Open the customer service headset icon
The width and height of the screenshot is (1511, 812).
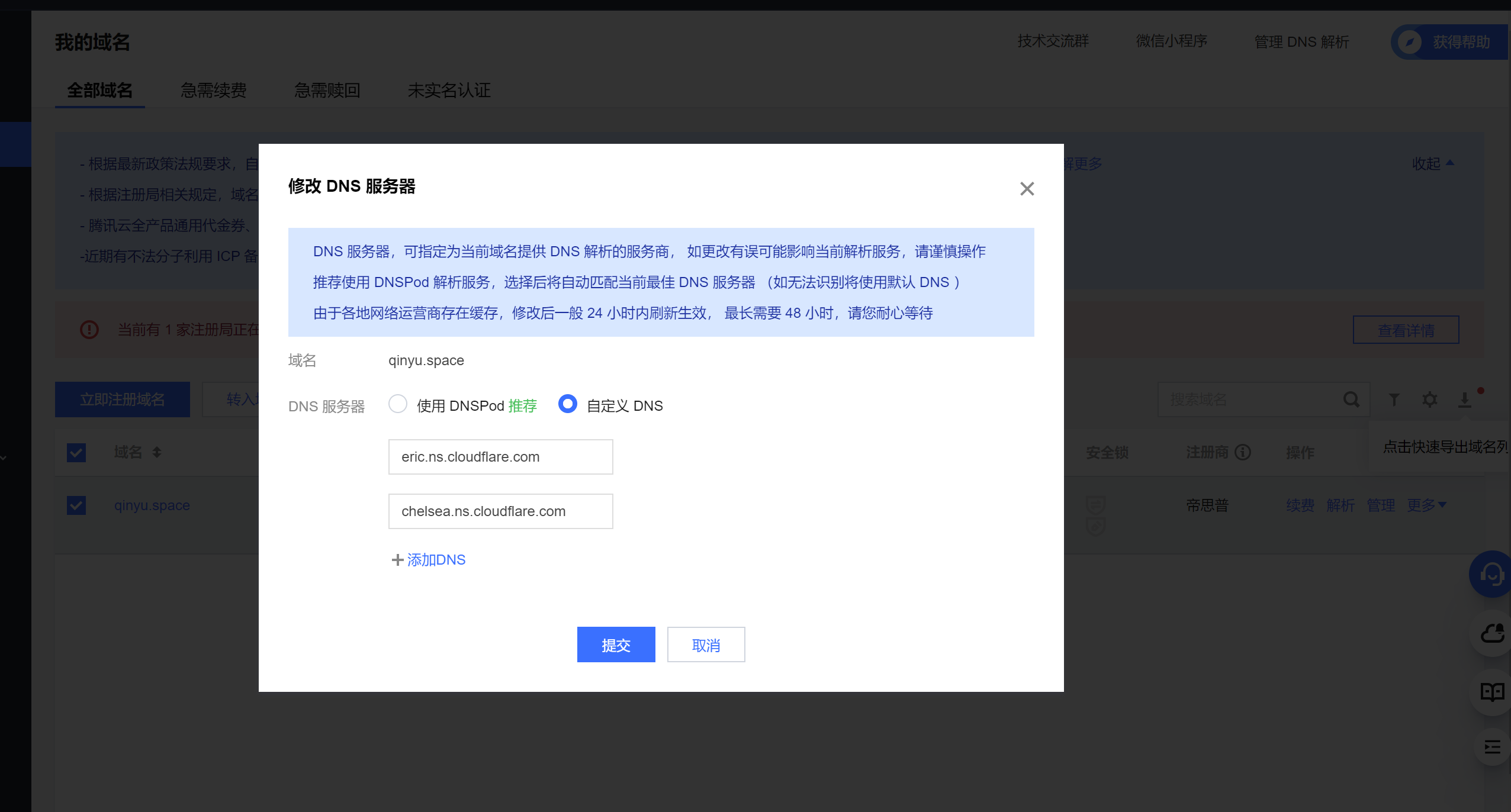coord(1491,574)
